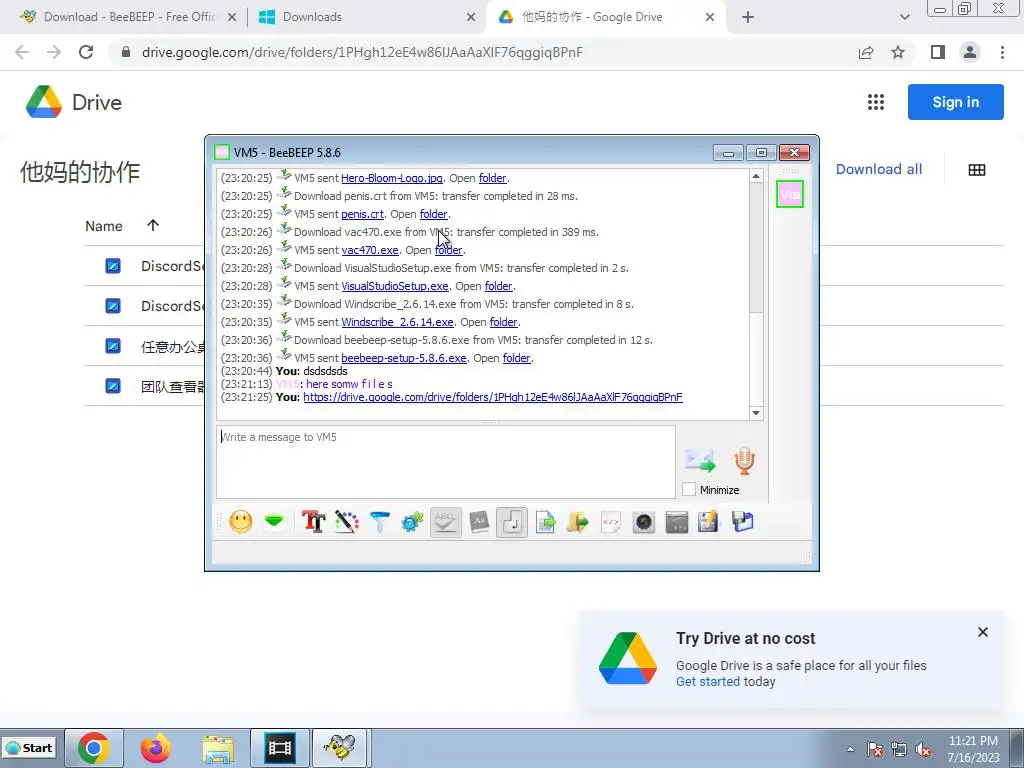Click the last blue floppy disks toolbar icon

coord(743,522)
